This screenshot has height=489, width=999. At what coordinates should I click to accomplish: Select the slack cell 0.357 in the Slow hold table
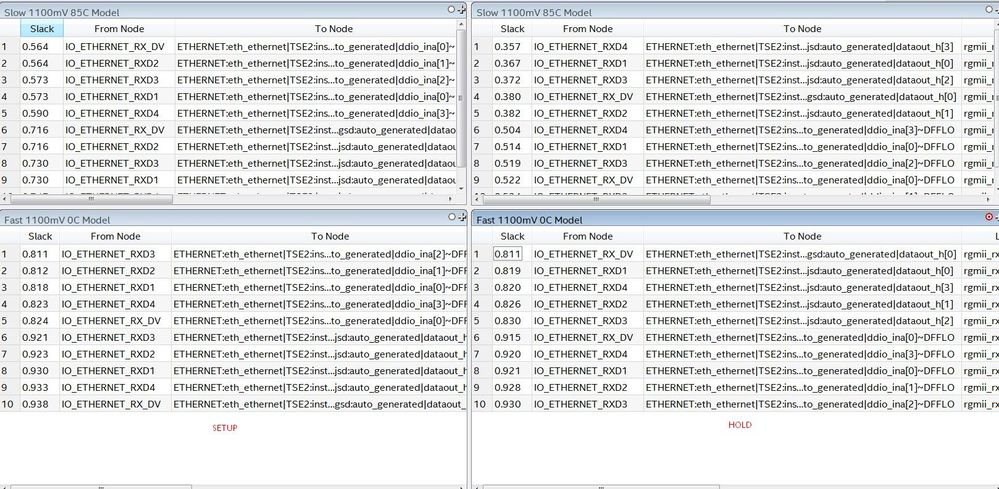(x=512, y=46)
